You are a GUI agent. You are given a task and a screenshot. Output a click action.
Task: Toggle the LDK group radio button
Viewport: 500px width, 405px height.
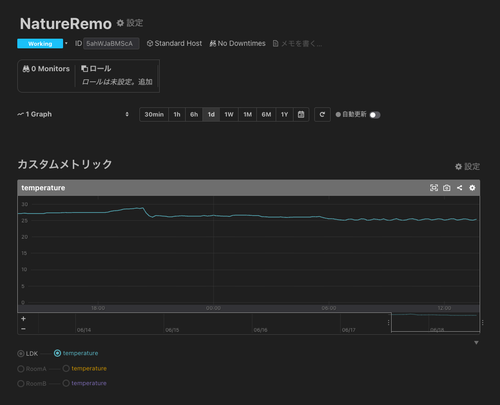21,354
